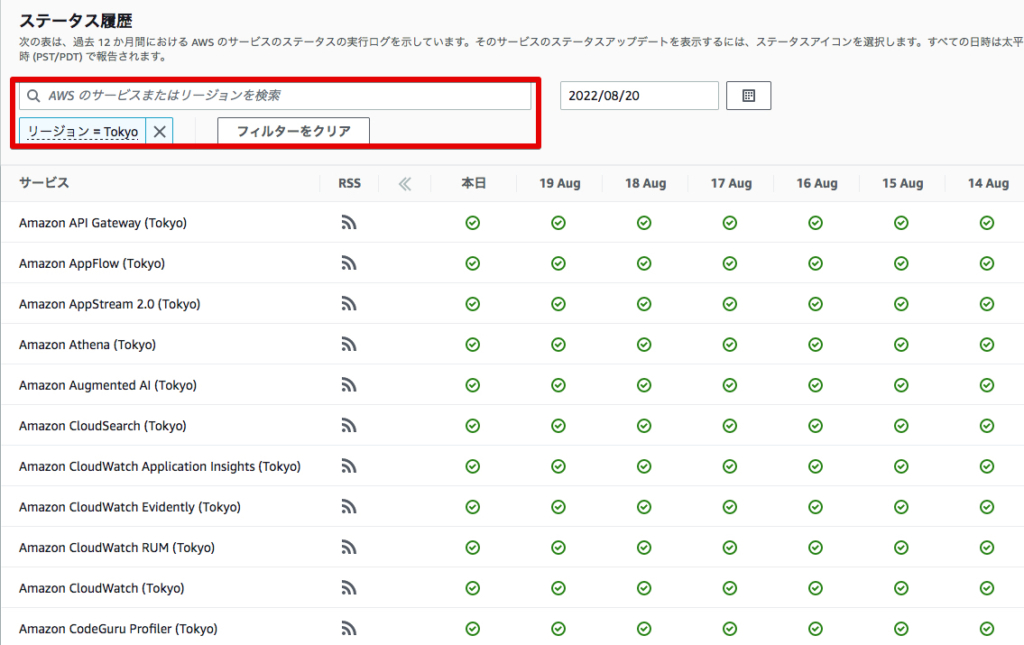Check 14 Aug status icon for Amazon CloudSearch
The height and width of the screenshot is (645, 1024).
(x=987, y=425)
